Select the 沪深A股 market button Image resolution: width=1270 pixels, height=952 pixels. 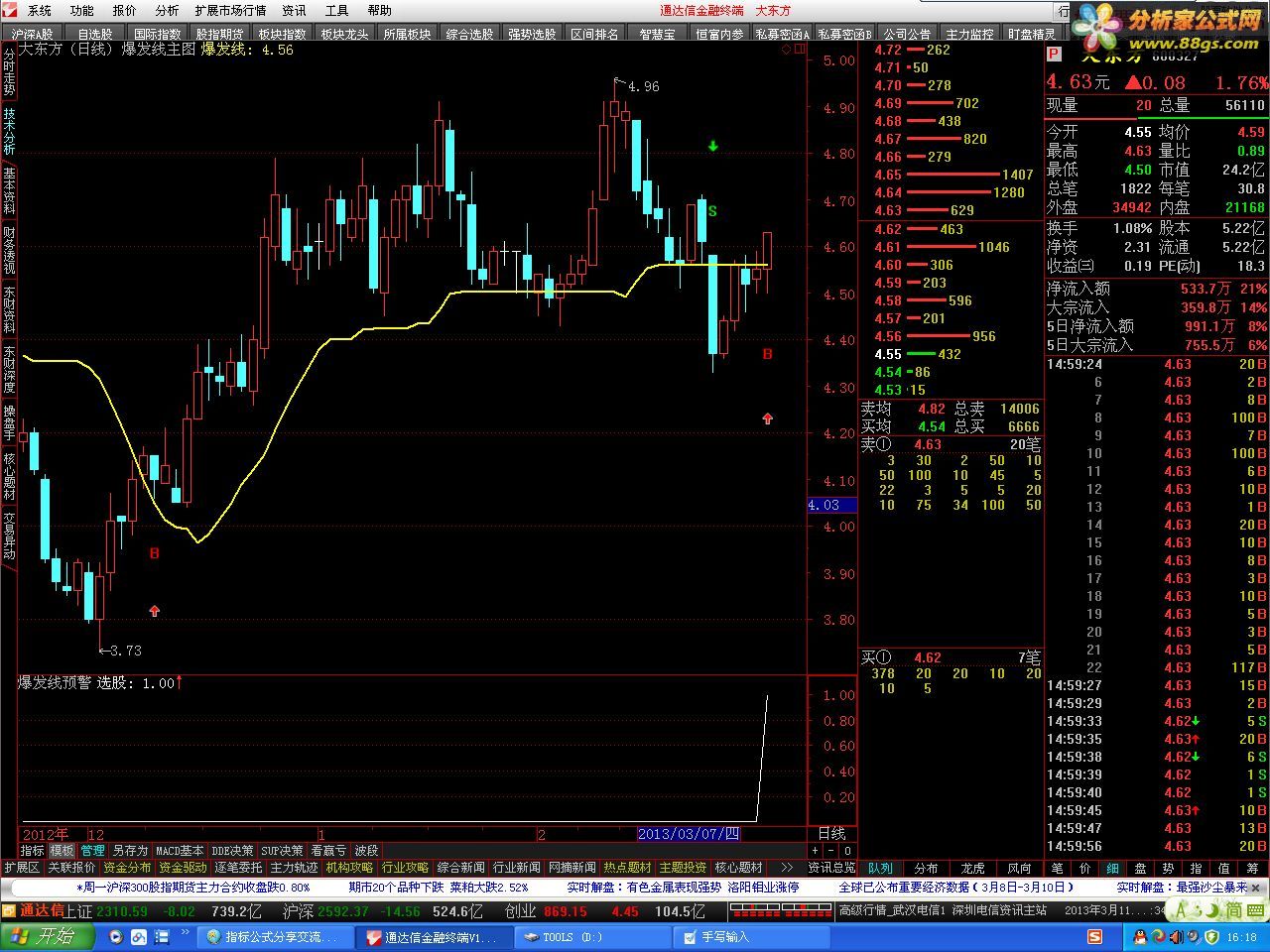point(33,34)
